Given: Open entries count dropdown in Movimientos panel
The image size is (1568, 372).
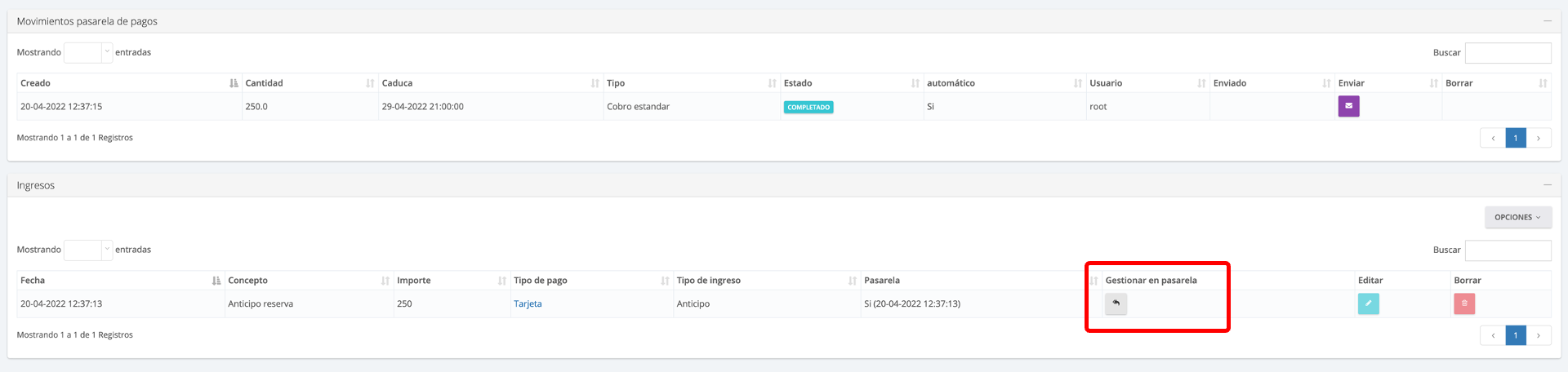Looking at the screenshot, I should tap(87, 52).
